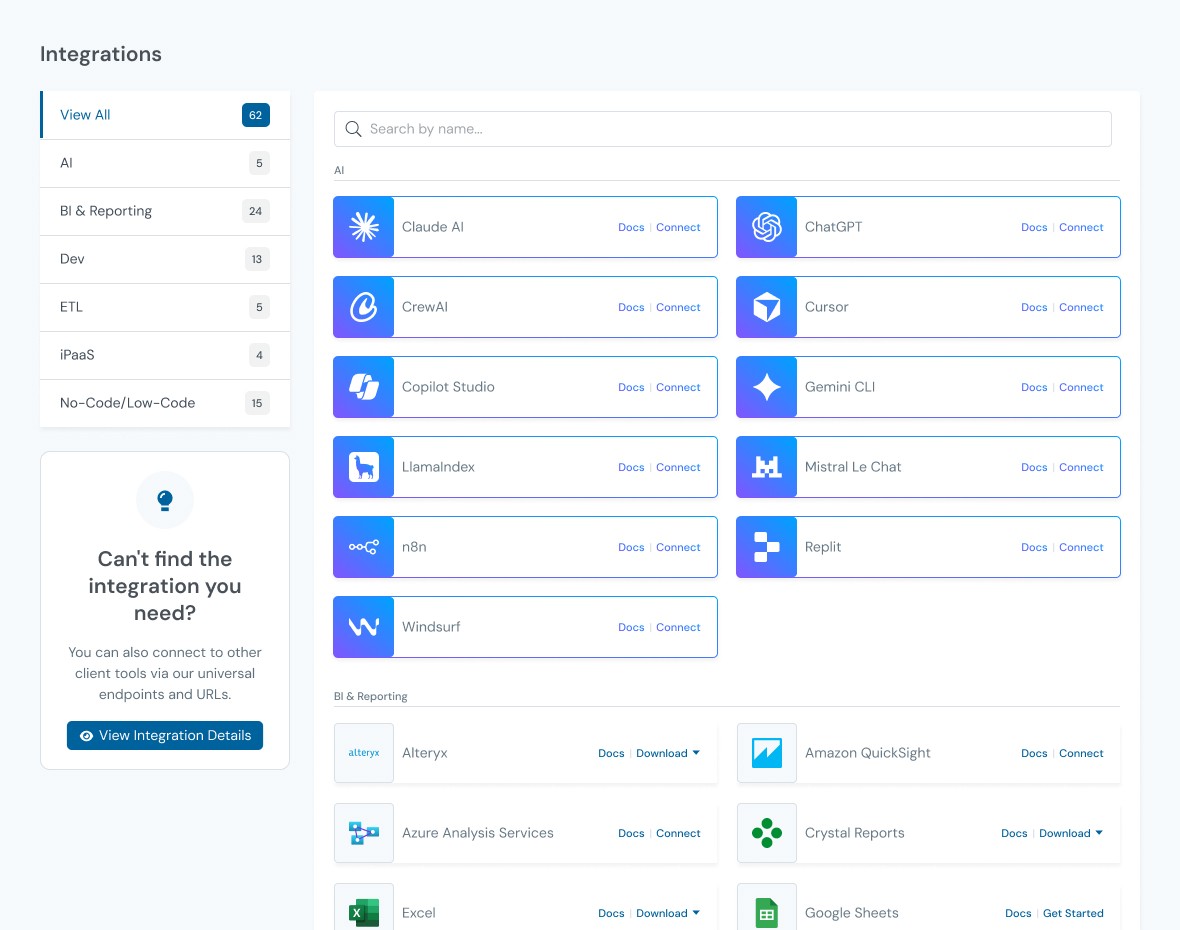This screenshot has height=930, width=1180.
Task: Filter by the Dev category
Action: pos(165,259)
